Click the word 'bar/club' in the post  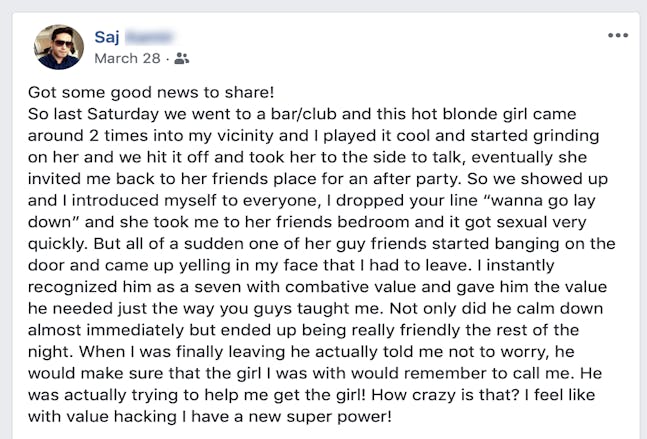[303, 114]
